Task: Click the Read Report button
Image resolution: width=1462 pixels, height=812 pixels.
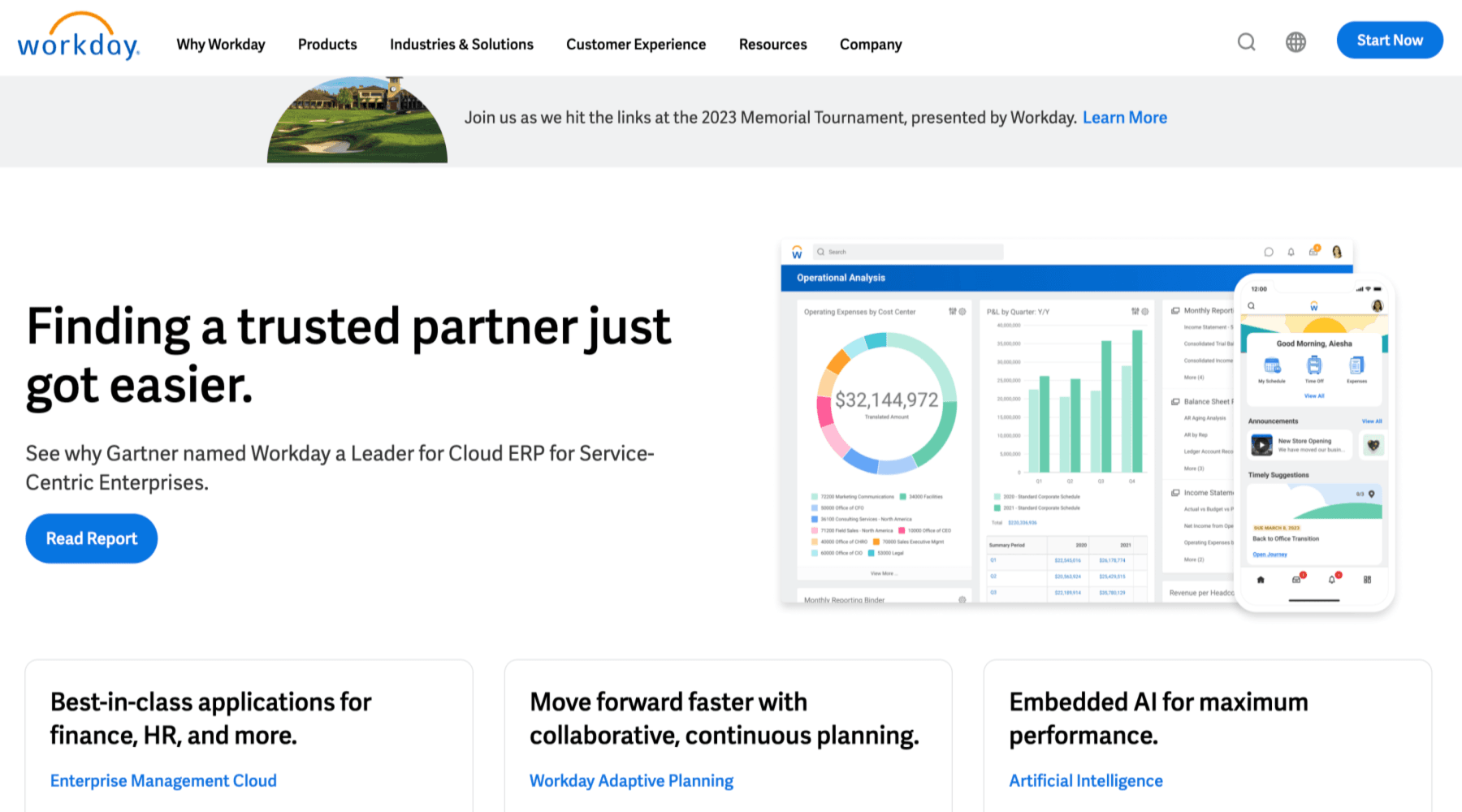Action: coord(91,538)
